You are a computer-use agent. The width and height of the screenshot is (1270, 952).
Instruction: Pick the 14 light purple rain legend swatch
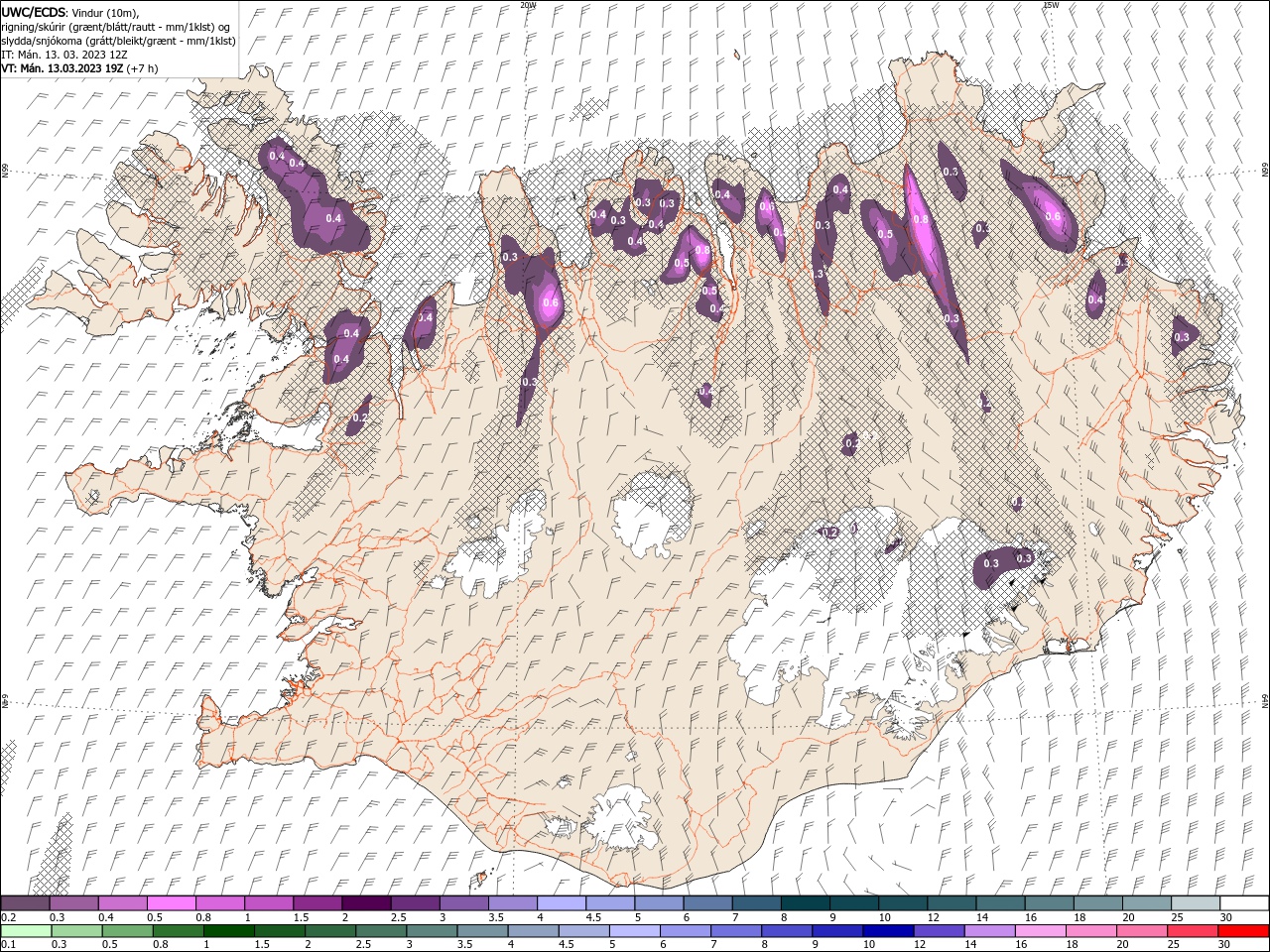pyautogui.click(x=990, y=931)
